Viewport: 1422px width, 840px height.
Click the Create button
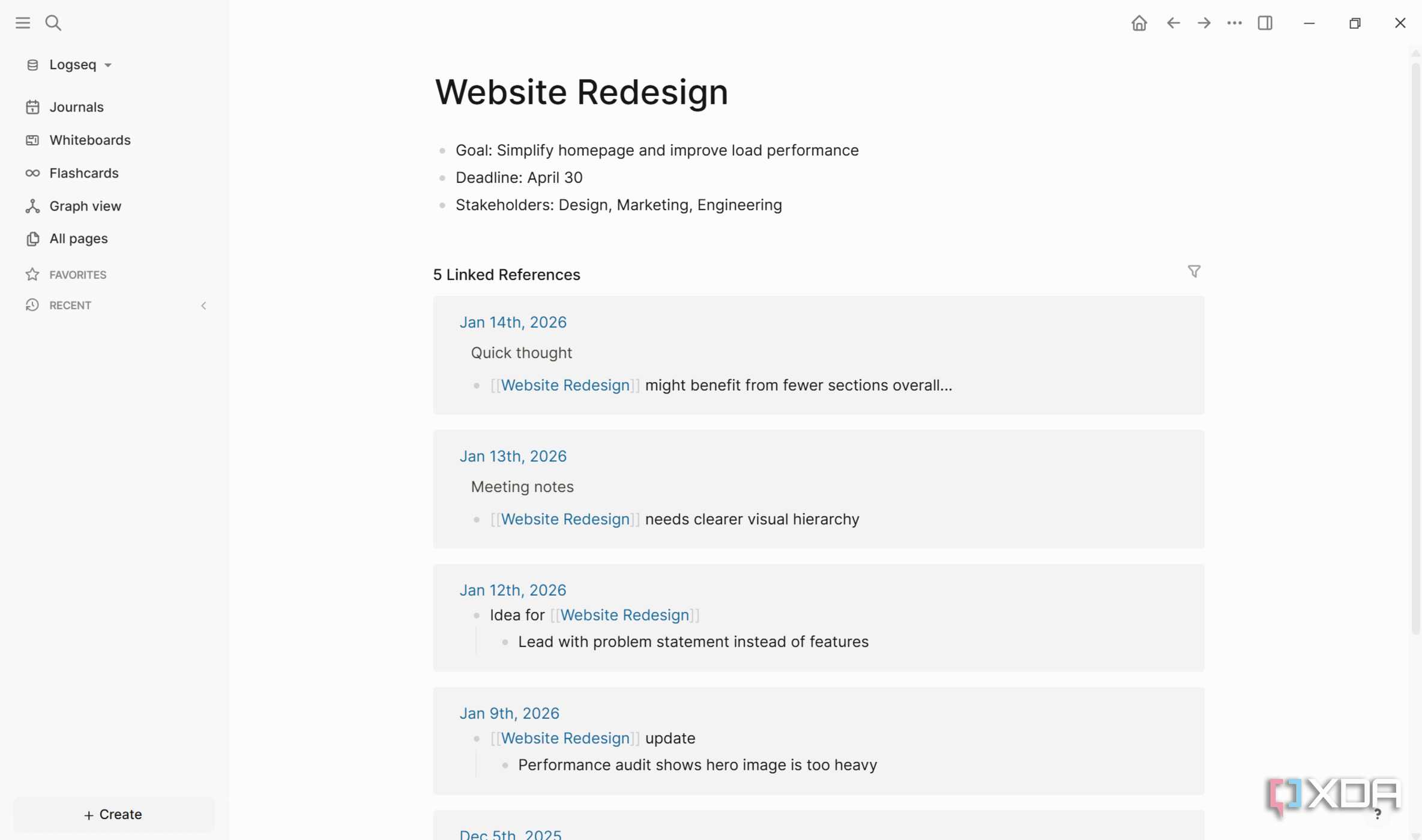(113, 814)
